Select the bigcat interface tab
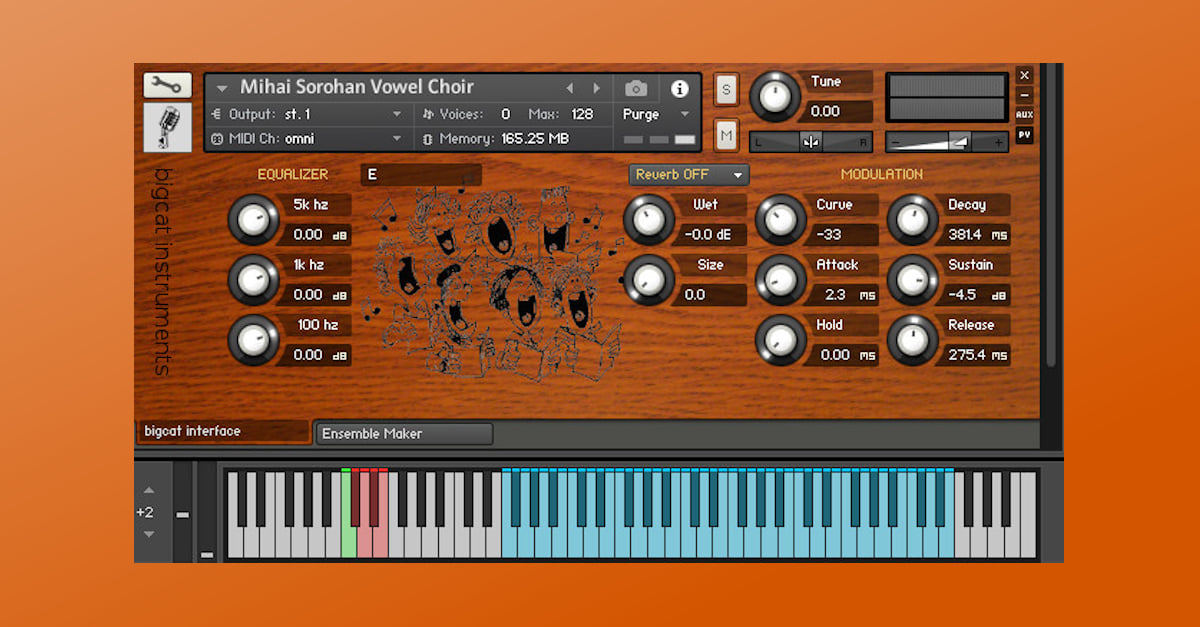 tap(223, 431)
